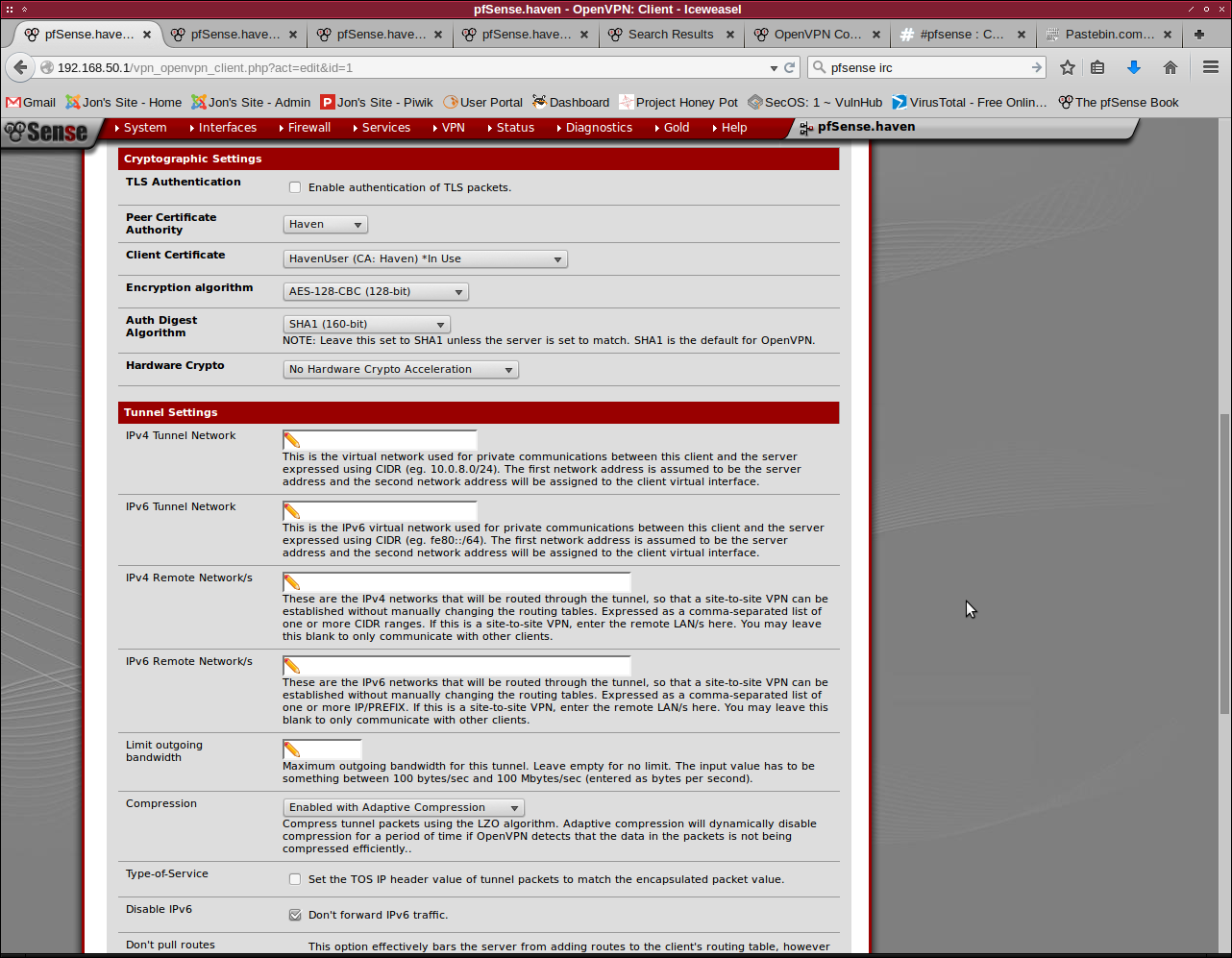Open the Project Honey Pot bookmark
The image size is (1232, 958).
coord(678,102)
